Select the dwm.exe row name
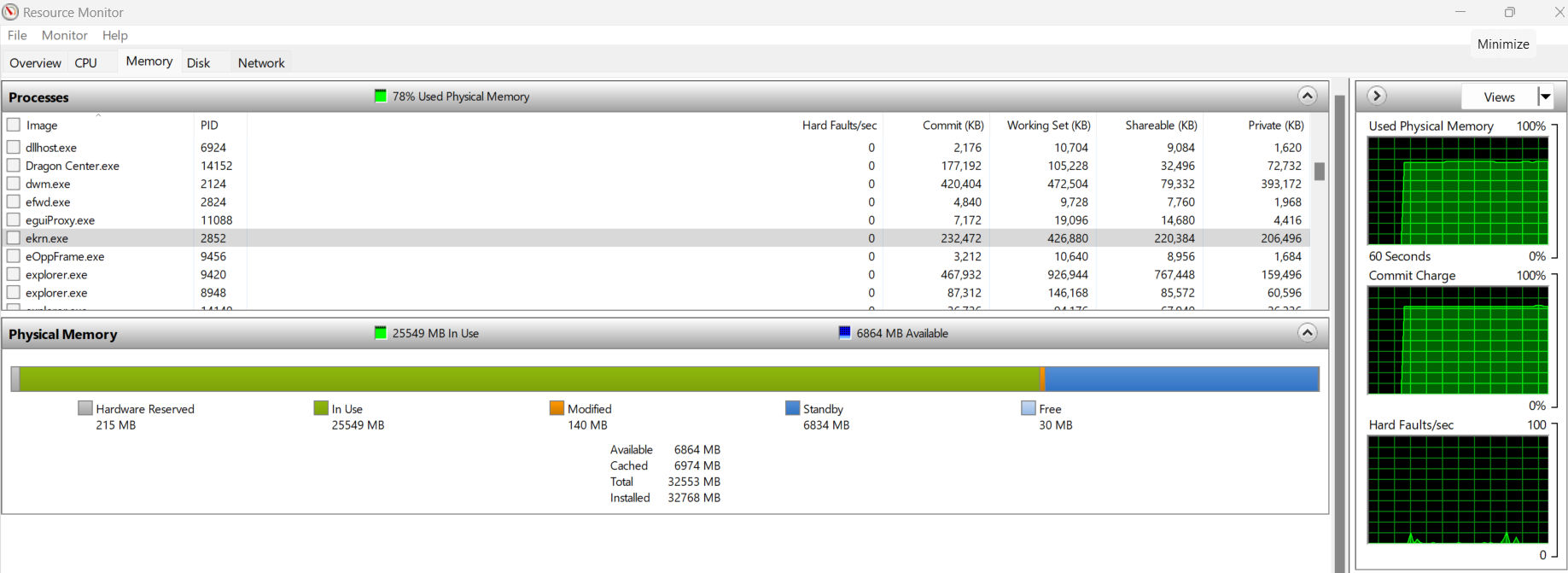Screen dimensions: 1568x573 point(48,184)
